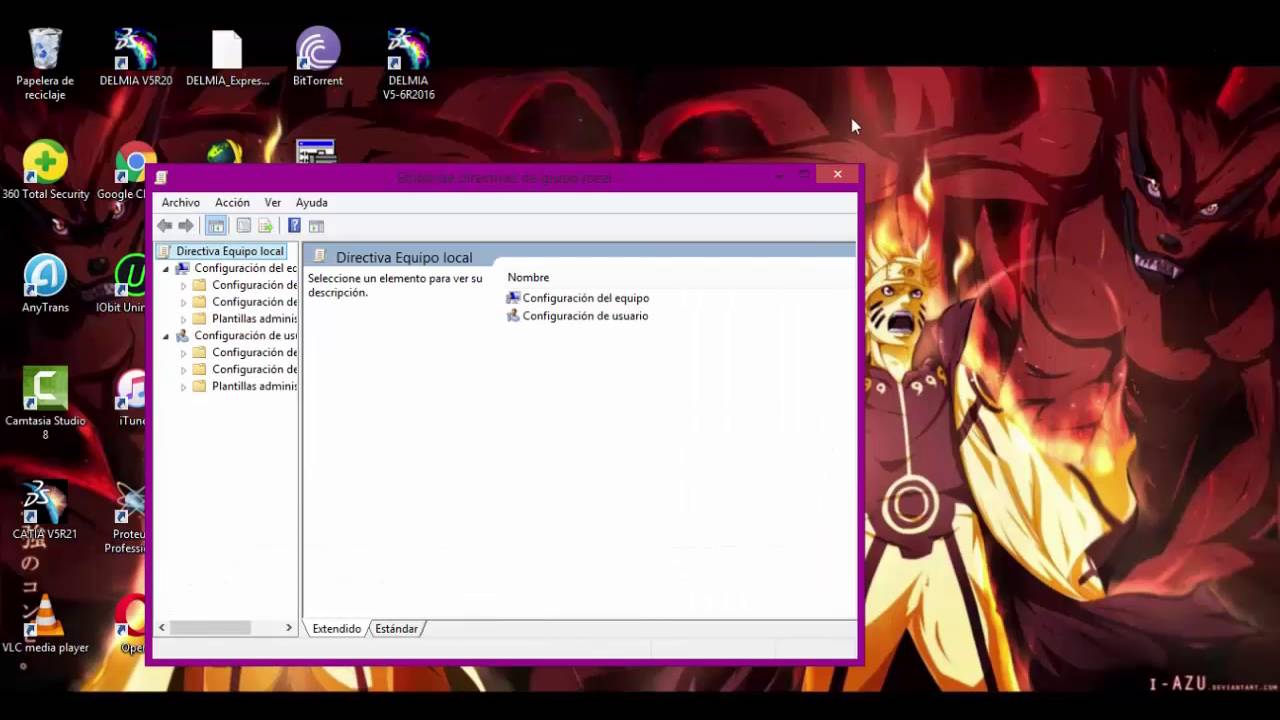The height and width of the screenshot is (720, 1280).
Task: Select Directiva Equipo local in the tree
Action: (230, 251)
